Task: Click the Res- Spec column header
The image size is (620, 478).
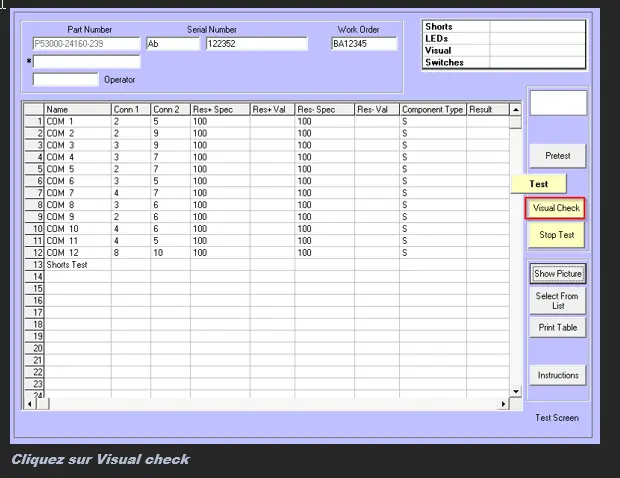Action: [325, 110]
